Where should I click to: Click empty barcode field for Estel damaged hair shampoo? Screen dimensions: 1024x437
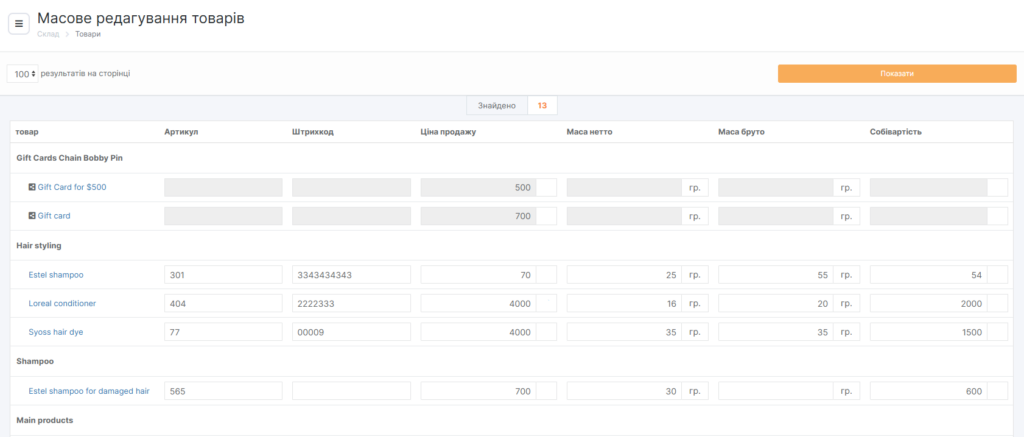(x=351, y=391)
